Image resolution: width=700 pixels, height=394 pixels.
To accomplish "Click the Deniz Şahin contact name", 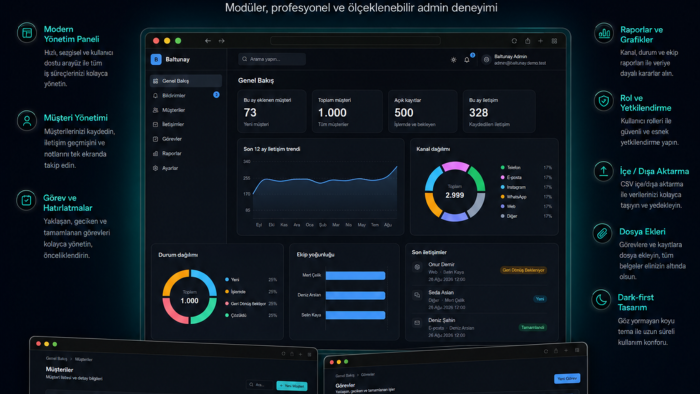I will [x=442, y=320].
